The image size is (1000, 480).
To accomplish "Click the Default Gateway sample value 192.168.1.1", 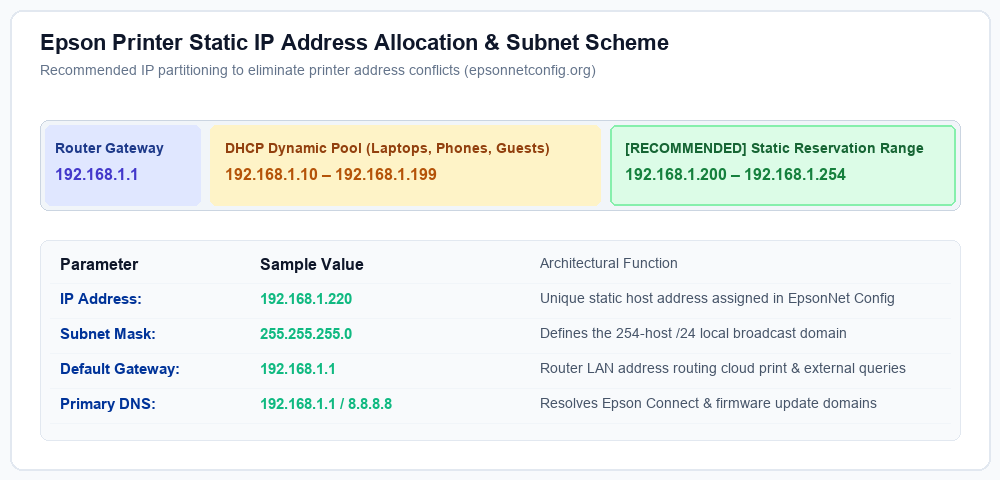I will 298,368.
